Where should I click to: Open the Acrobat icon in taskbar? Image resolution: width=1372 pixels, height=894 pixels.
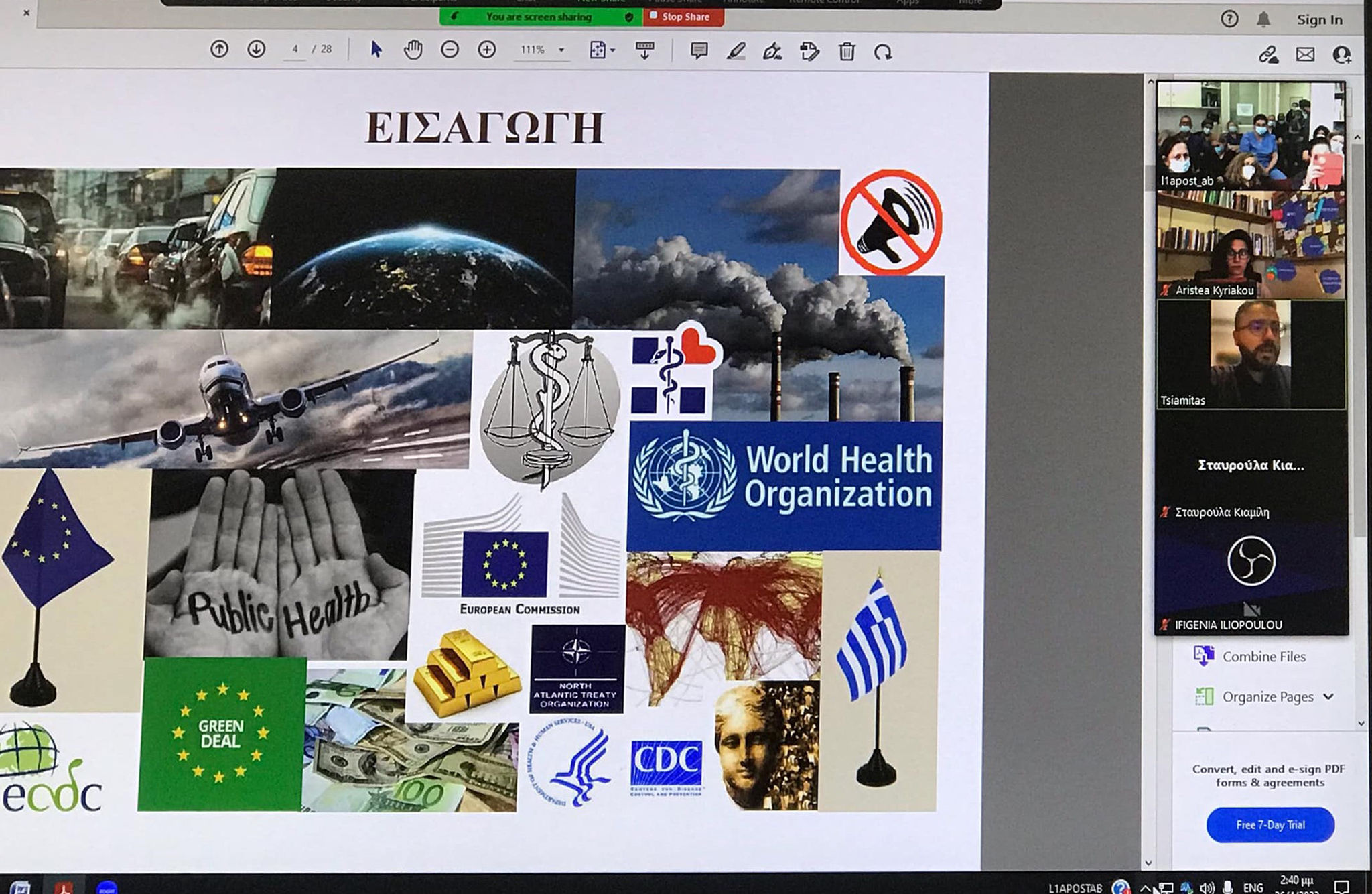tap(65, 887)
